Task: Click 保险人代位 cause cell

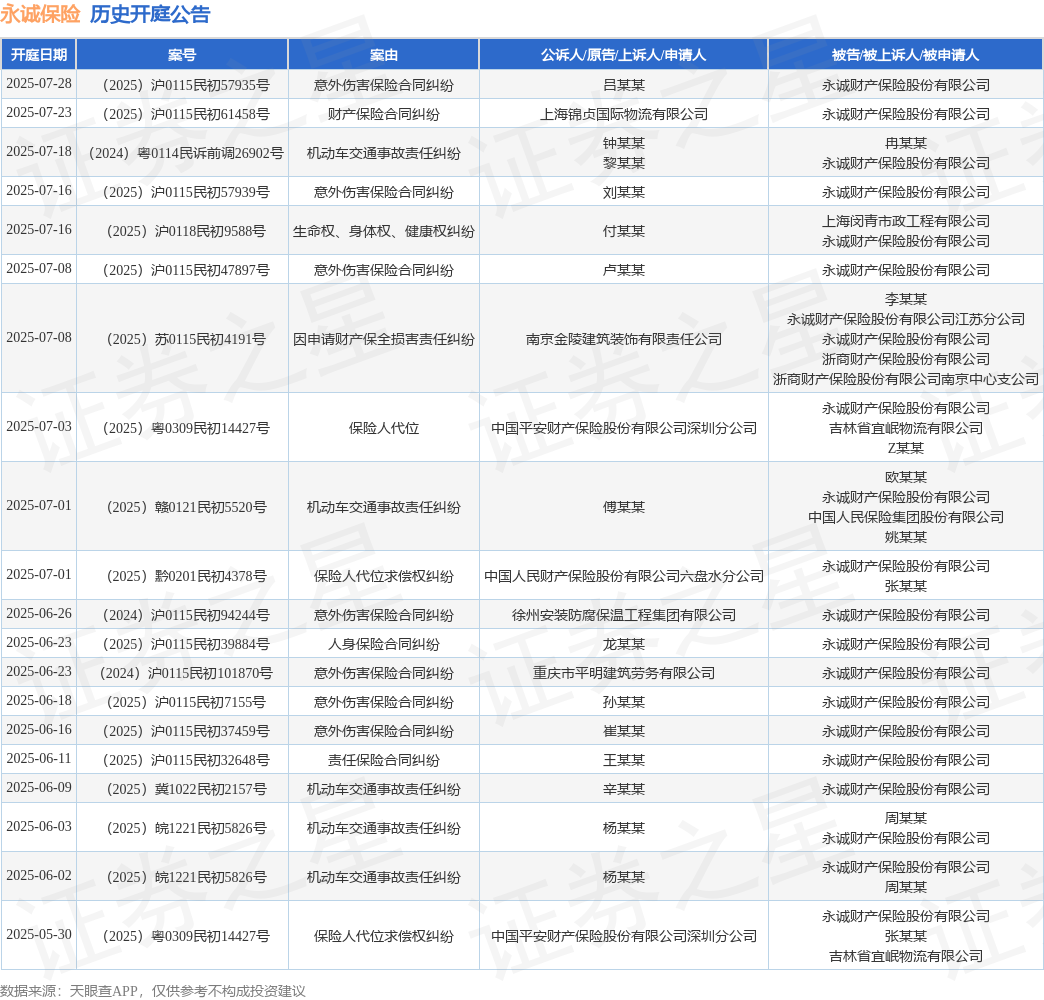Action: (x=384, y=428)
